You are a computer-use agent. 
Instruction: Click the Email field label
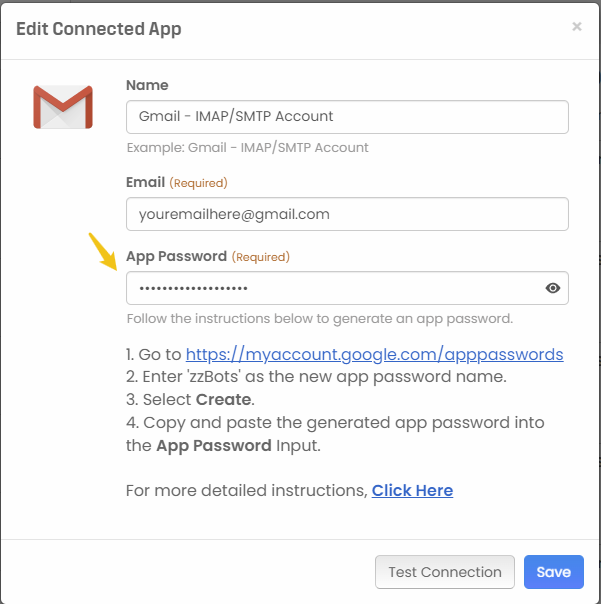click(x=145, y=183)
